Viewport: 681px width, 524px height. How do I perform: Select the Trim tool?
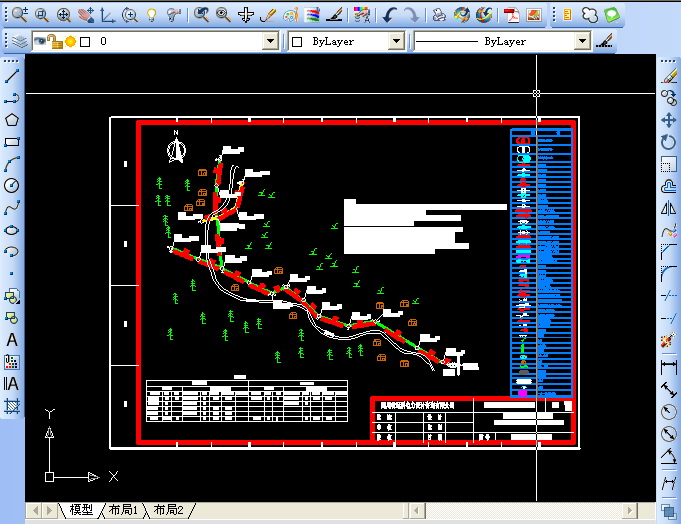point(669,296)
